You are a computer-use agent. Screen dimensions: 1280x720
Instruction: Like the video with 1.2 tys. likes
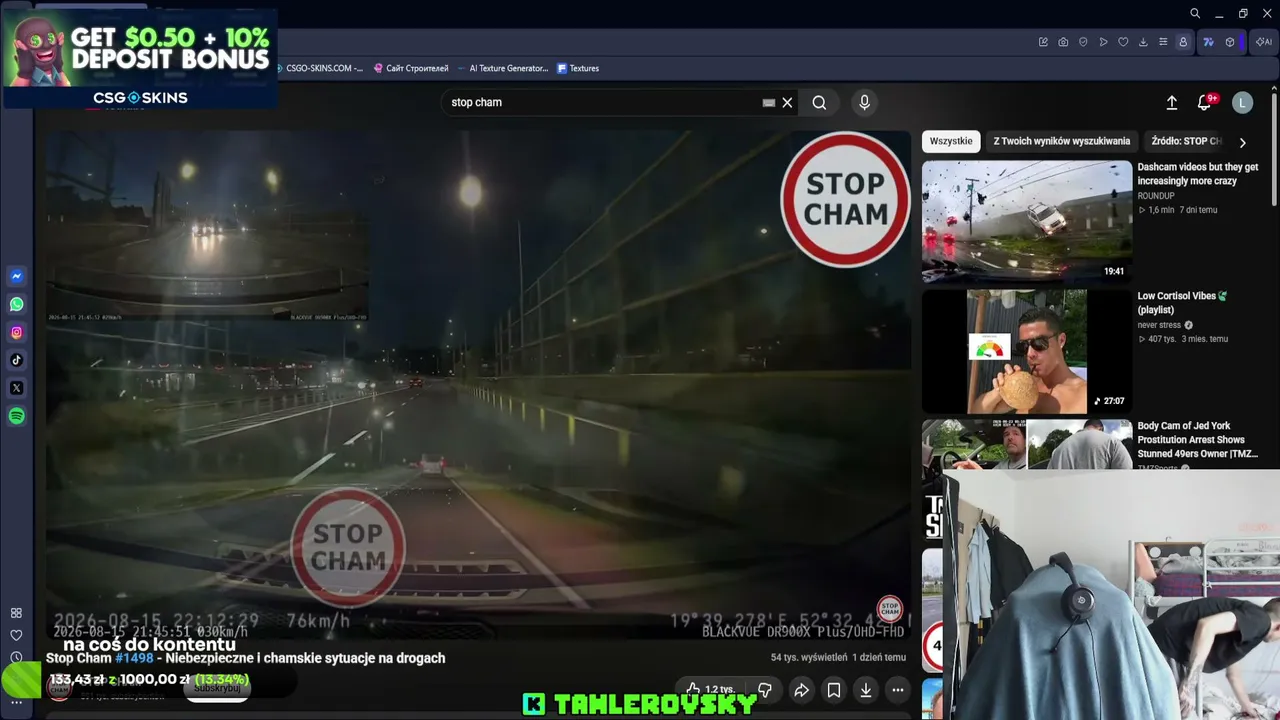pos(711,690)
